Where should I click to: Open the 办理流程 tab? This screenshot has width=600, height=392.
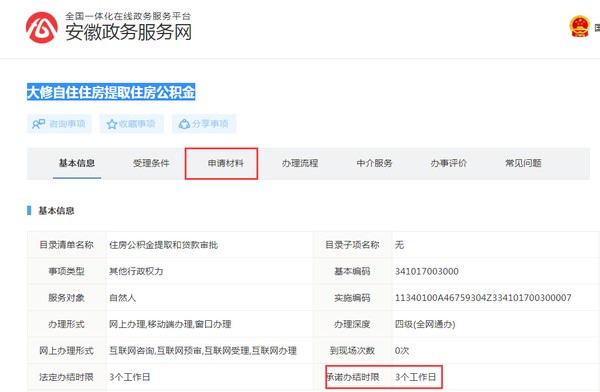300,163
